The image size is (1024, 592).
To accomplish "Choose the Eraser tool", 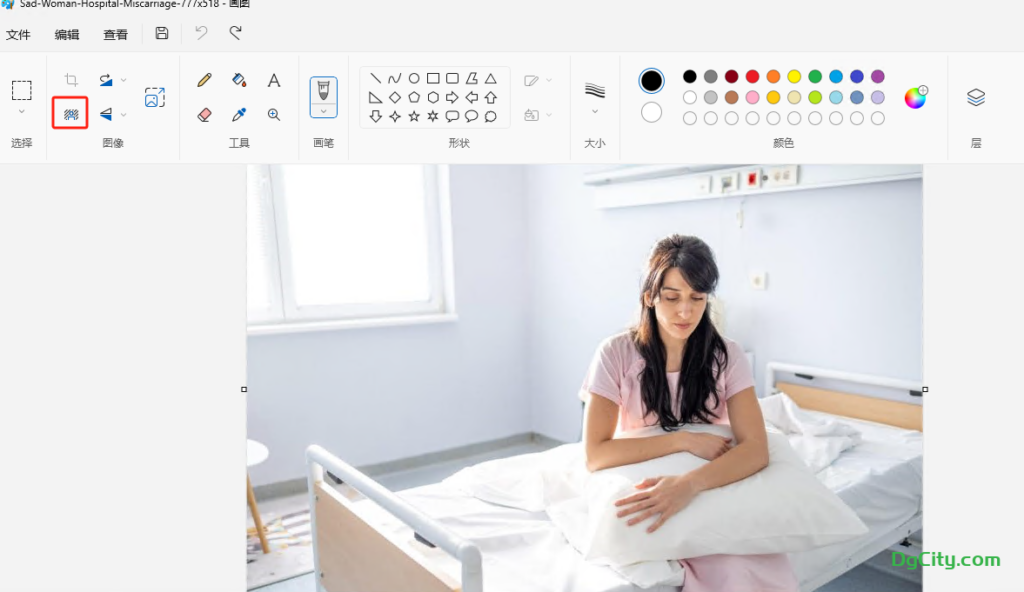I will click(205, 114).
